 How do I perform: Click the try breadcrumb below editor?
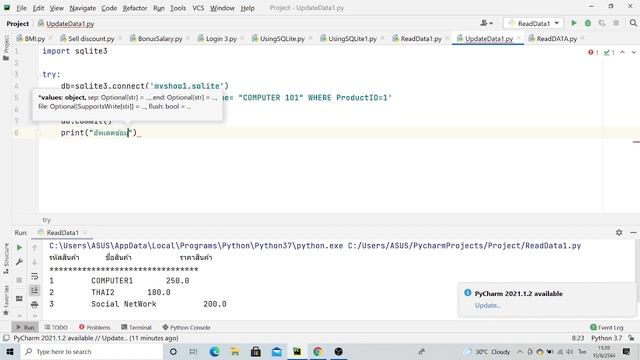(47, 220)
